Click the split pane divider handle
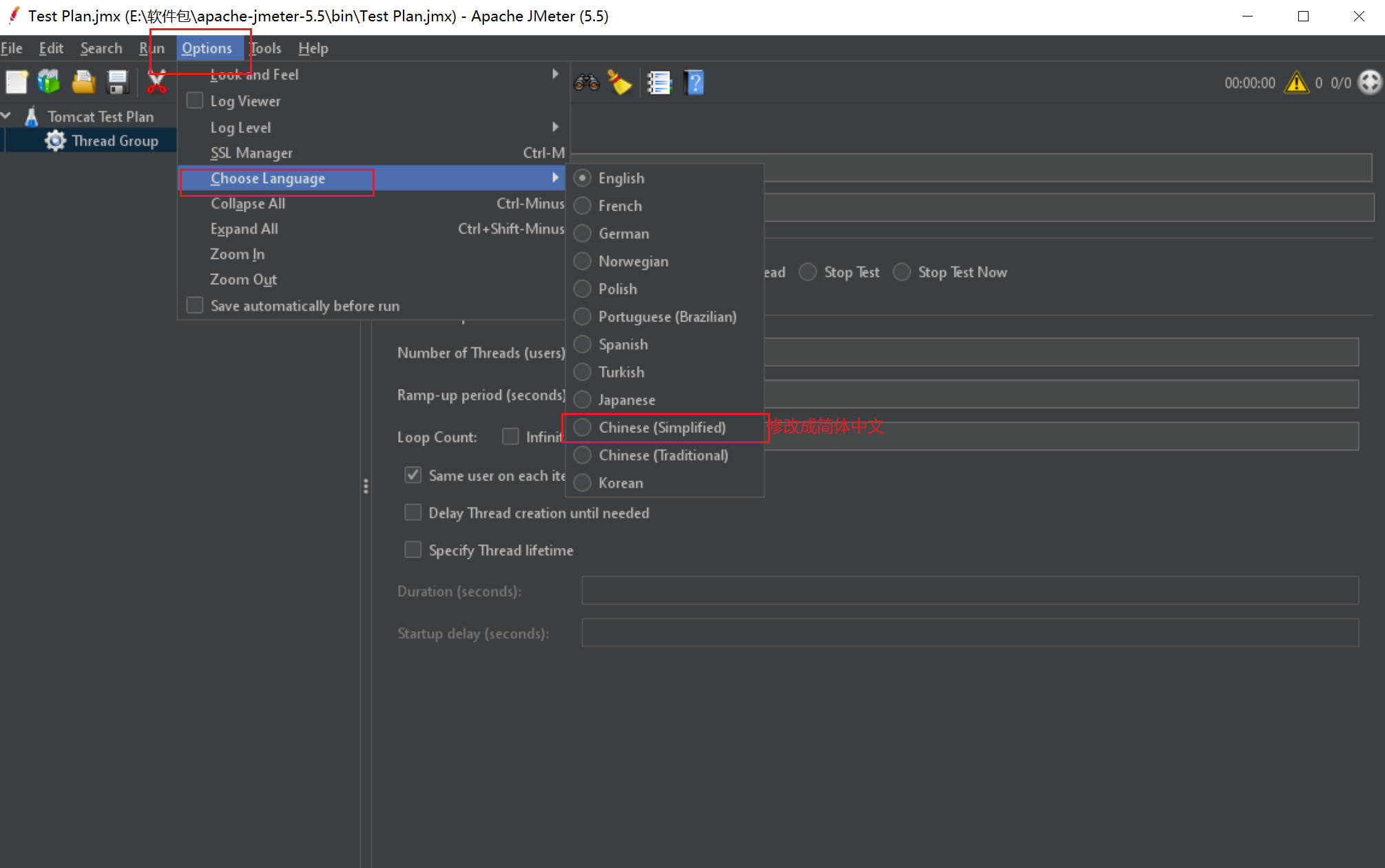The width and height of the screenshot is (1385, 868). [x=366, y=487]
